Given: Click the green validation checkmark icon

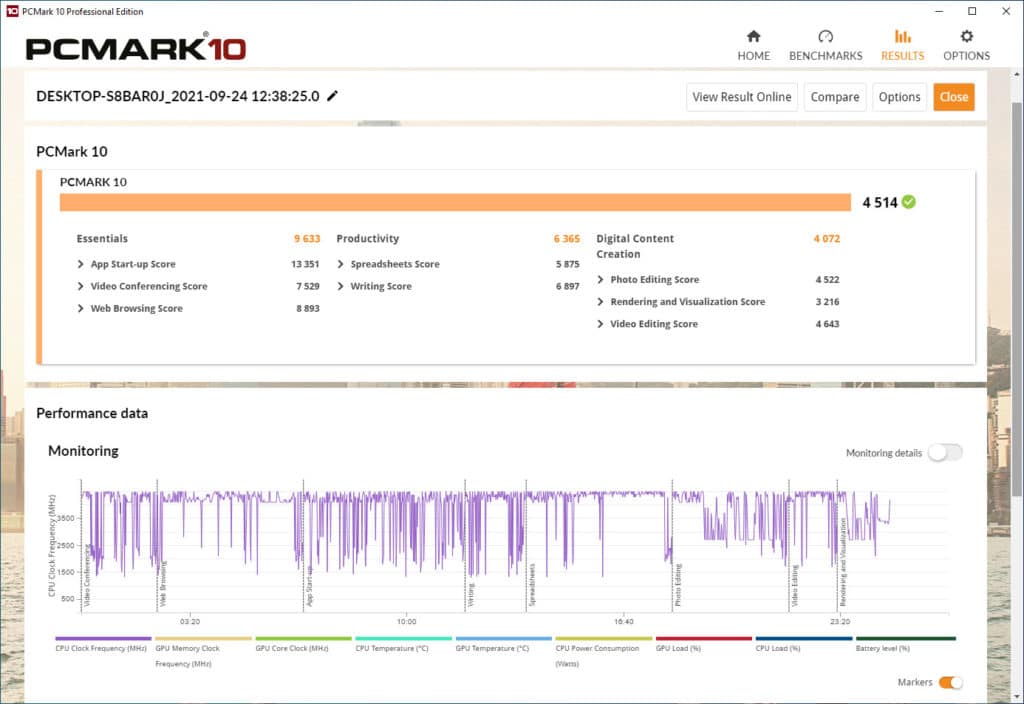Looking at the screenshot, I should click(908, 202).
